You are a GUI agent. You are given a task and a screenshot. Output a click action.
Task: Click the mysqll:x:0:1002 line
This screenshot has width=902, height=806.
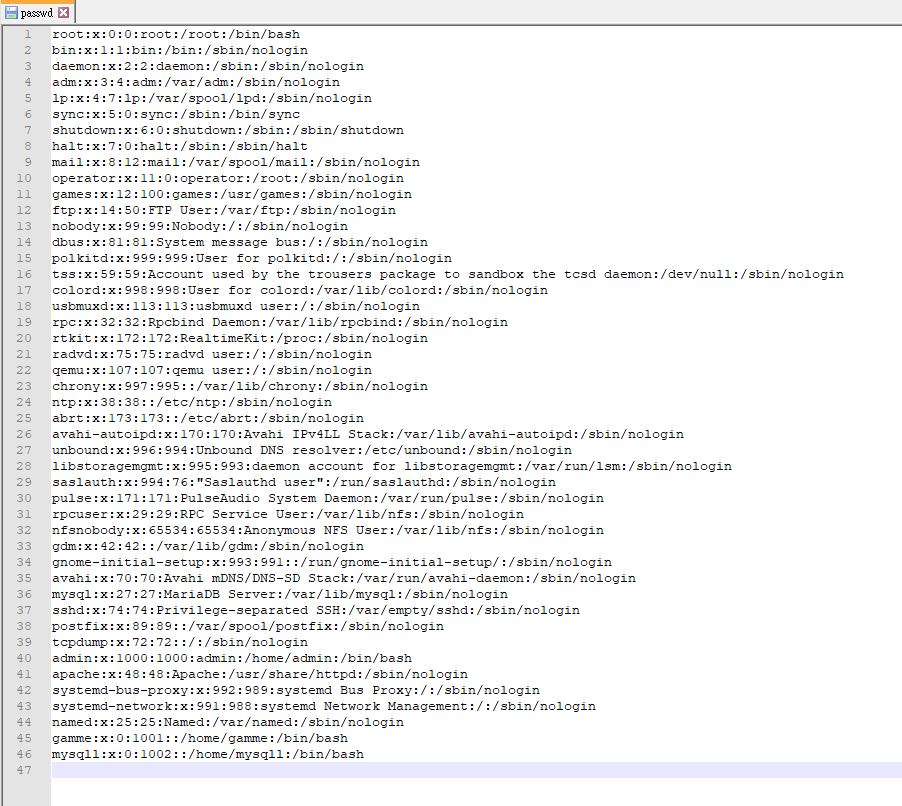[x=208, y=754]
